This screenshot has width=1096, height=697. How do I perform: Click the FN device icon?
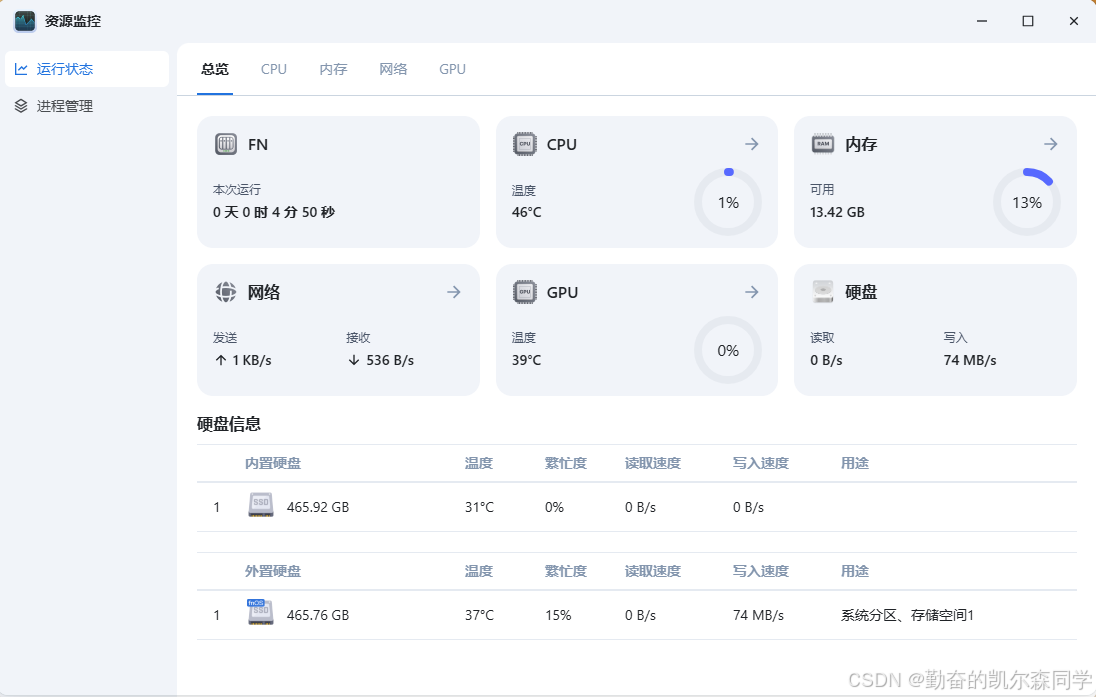coord(226,144)
